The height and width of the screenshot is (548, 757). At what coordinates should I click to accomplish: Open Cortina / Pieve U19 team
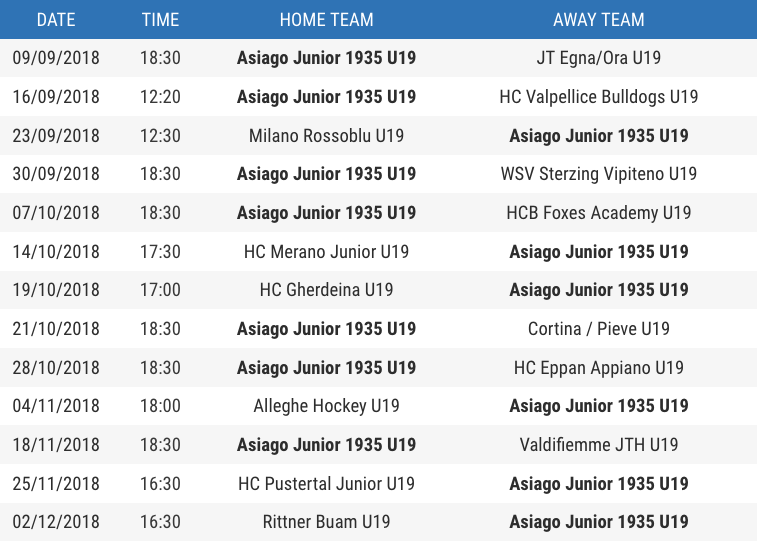point(599,329)
